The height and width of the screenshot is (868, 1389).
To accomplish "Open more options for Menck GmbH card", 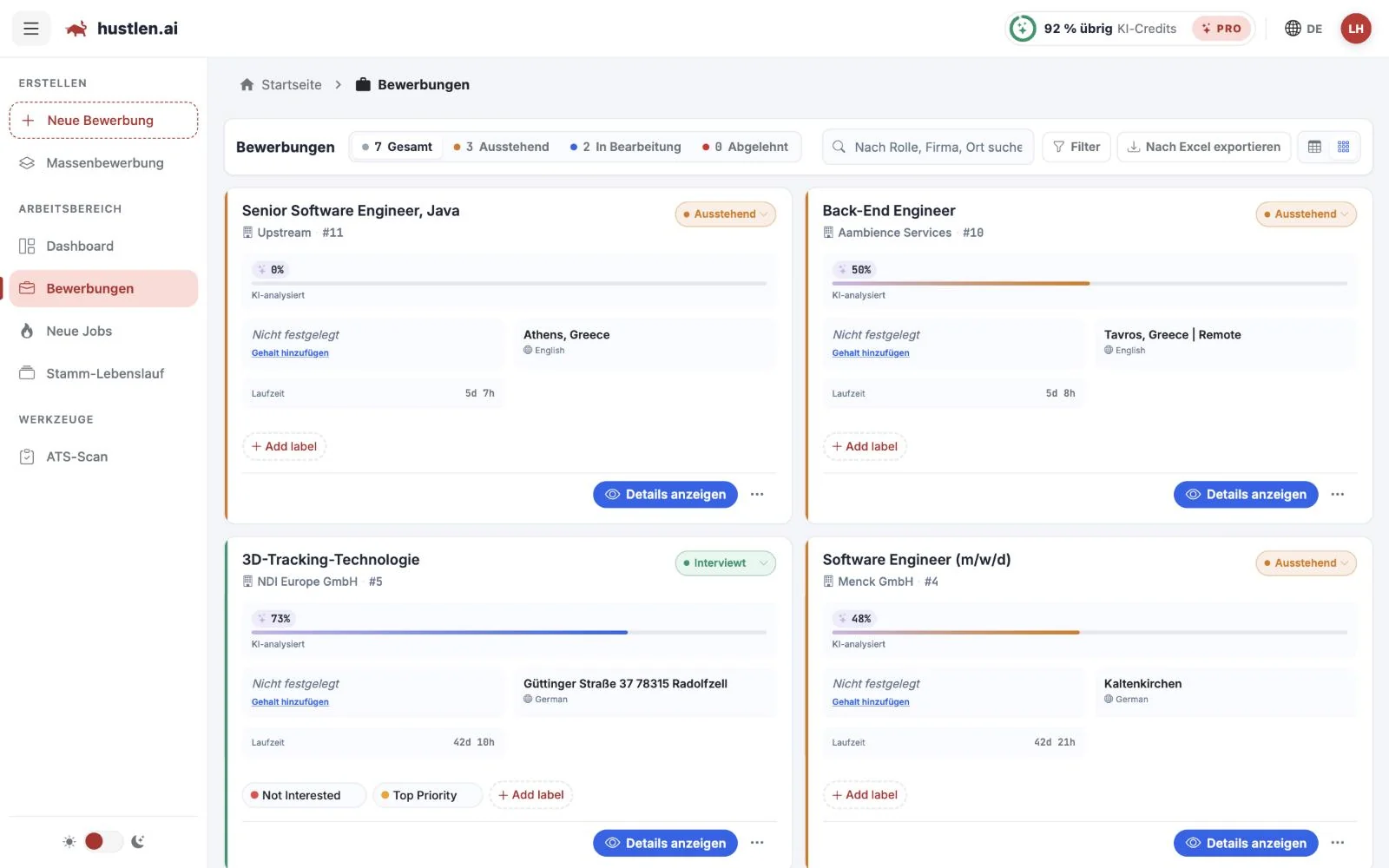I will [x=1338, y=843].
